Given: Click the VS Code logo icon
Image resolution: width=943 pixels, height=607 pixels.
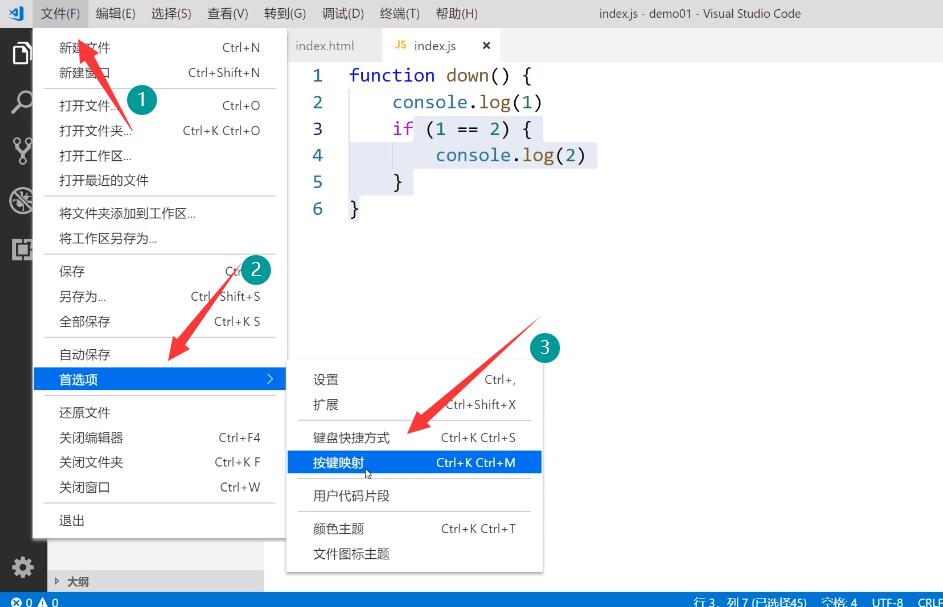Looking at the screenshot, I should (x=16, y=13).
